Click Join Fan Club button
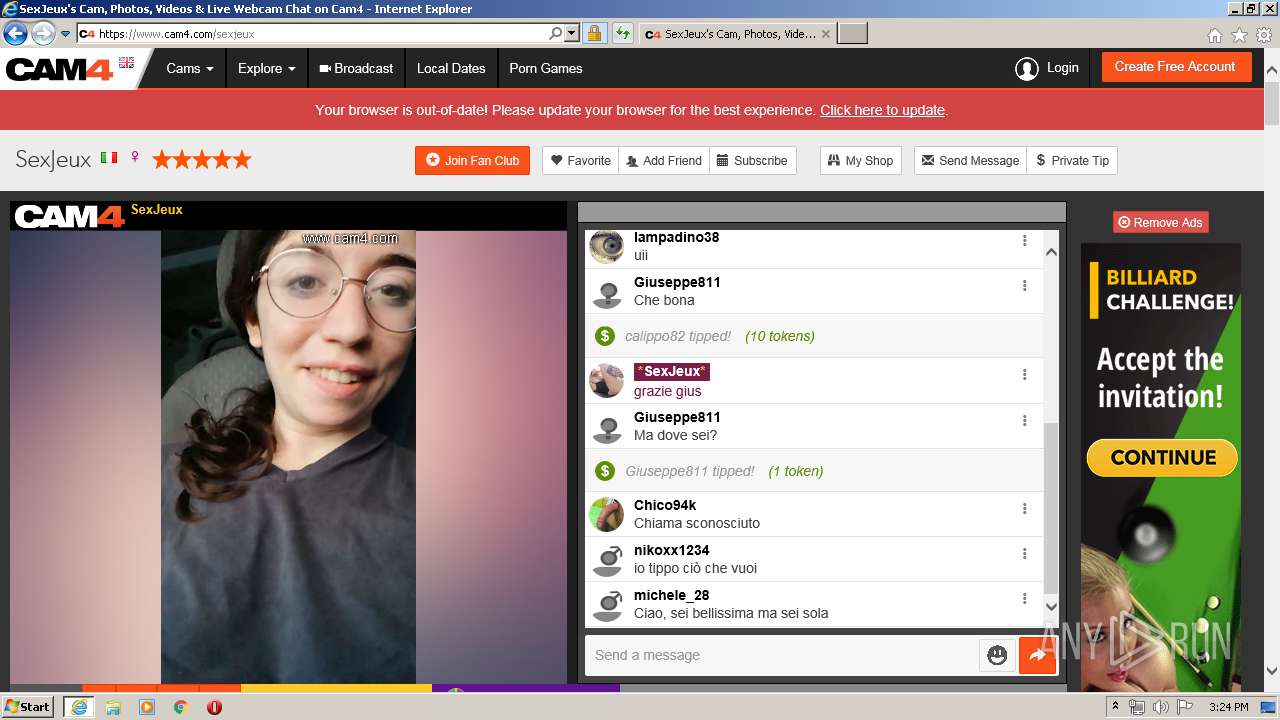Image resolution: width=1280 pixels, height=720 pixels. 472,160
